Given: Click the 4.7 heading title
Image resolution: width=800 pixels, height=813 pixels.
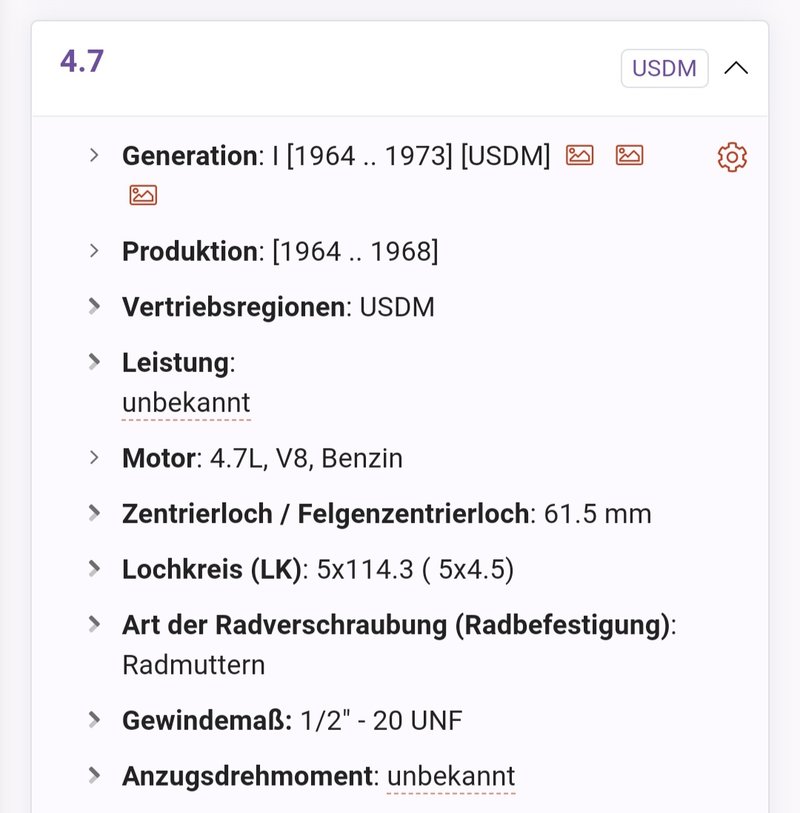Looking at the screenshot, I should point(82,61).
